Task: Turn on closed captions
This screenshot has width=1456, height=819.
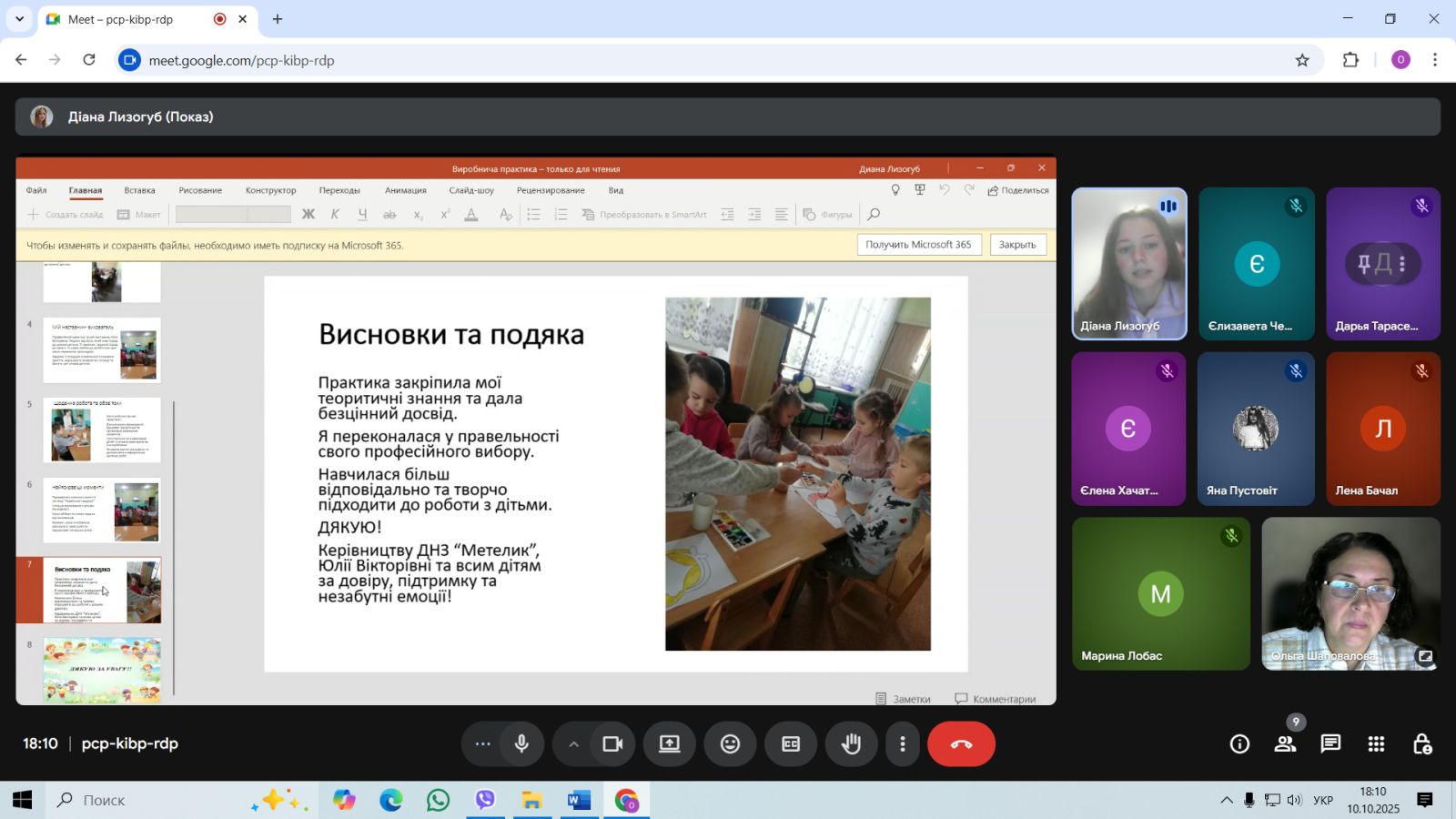Action: pos(791,744)
